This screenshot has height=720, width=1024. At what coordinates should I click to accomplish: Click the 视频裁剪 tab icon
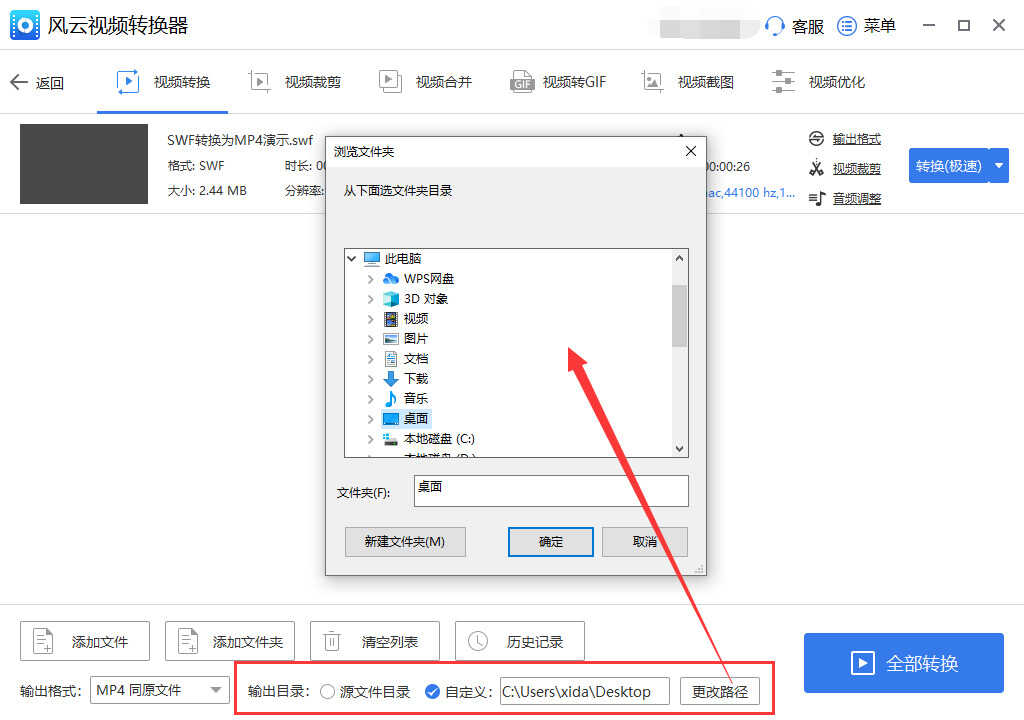pyautogui.click(x=260, y=82)
